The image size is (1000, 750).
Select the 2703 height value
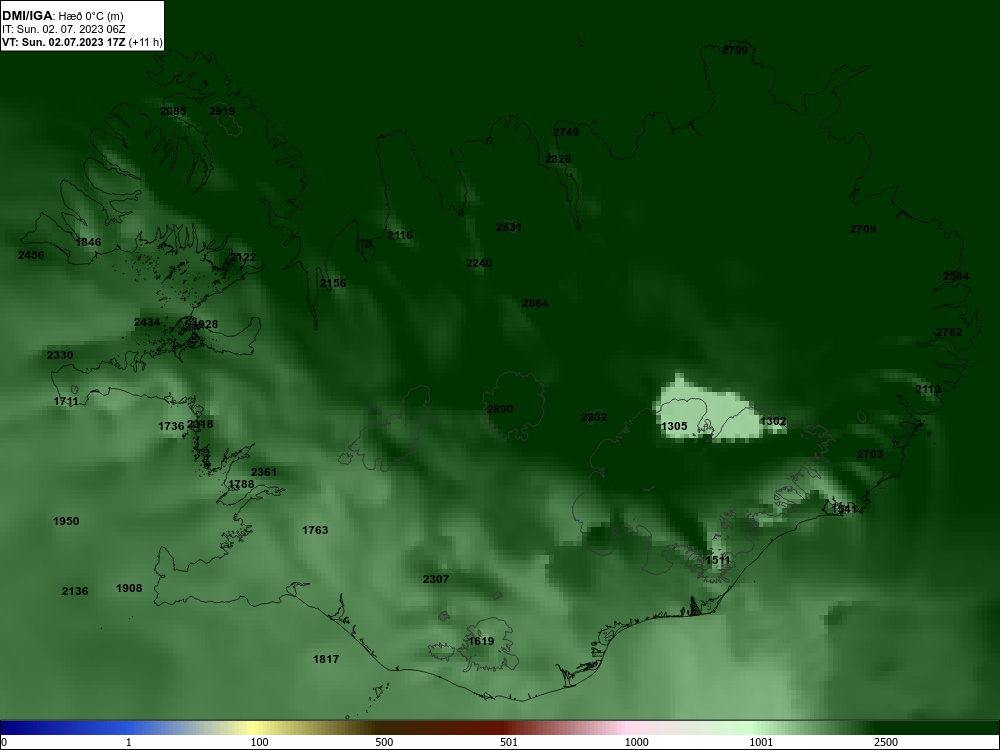coord(870,454)
